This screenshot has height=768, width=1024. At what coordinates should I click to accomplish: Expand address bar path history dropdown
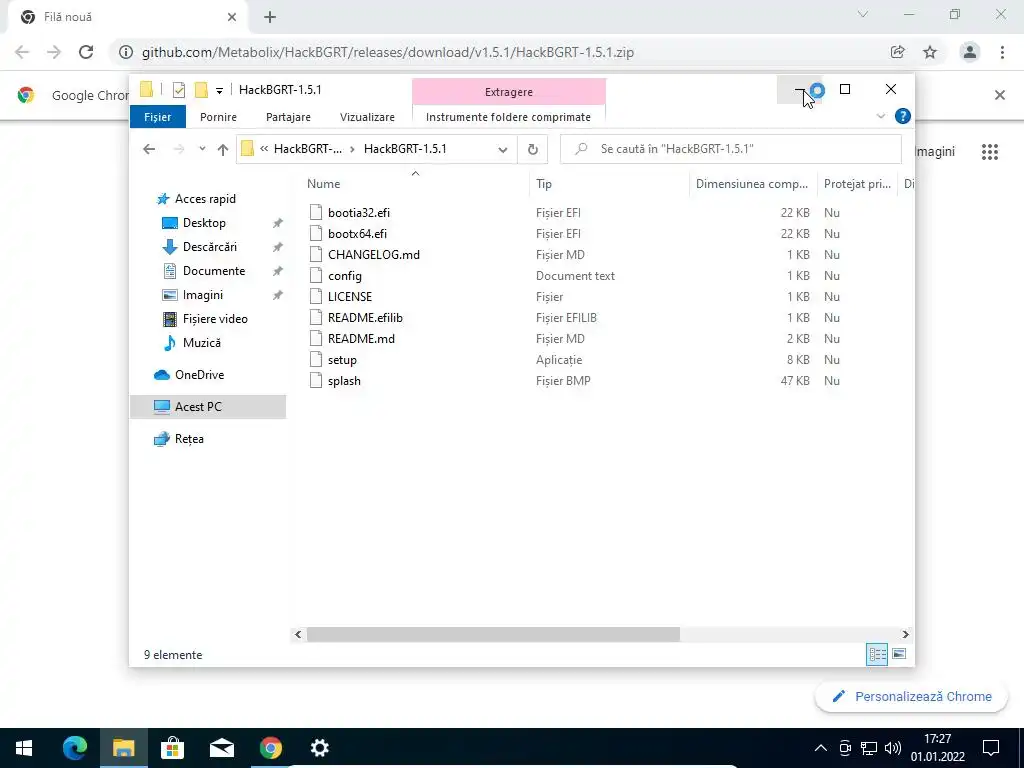tap(503, 150)
